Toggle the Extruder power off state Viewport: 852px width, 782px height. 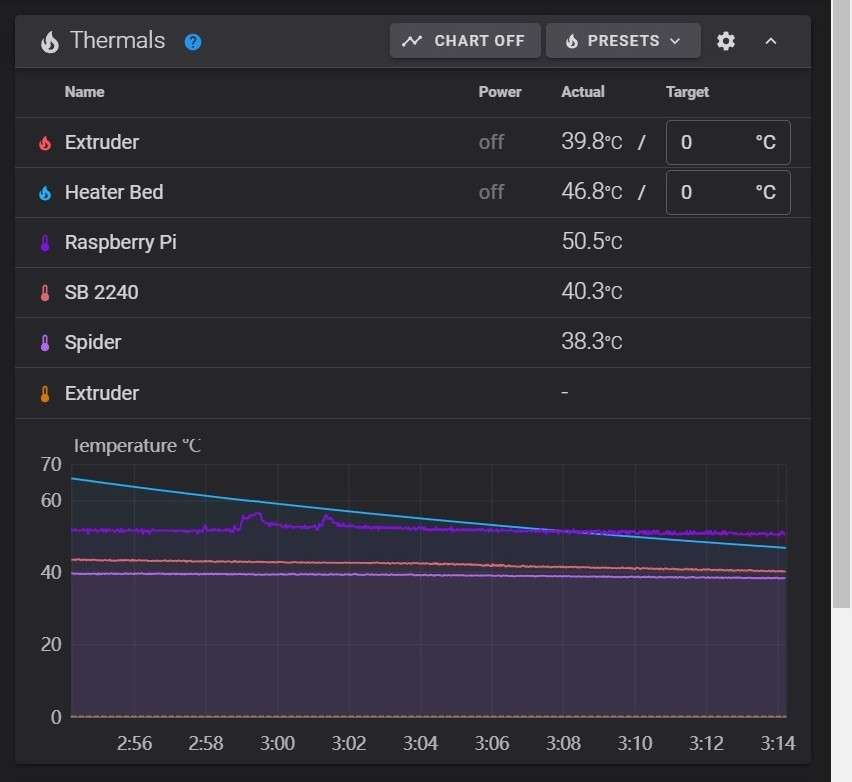click(x=491, y=142)
